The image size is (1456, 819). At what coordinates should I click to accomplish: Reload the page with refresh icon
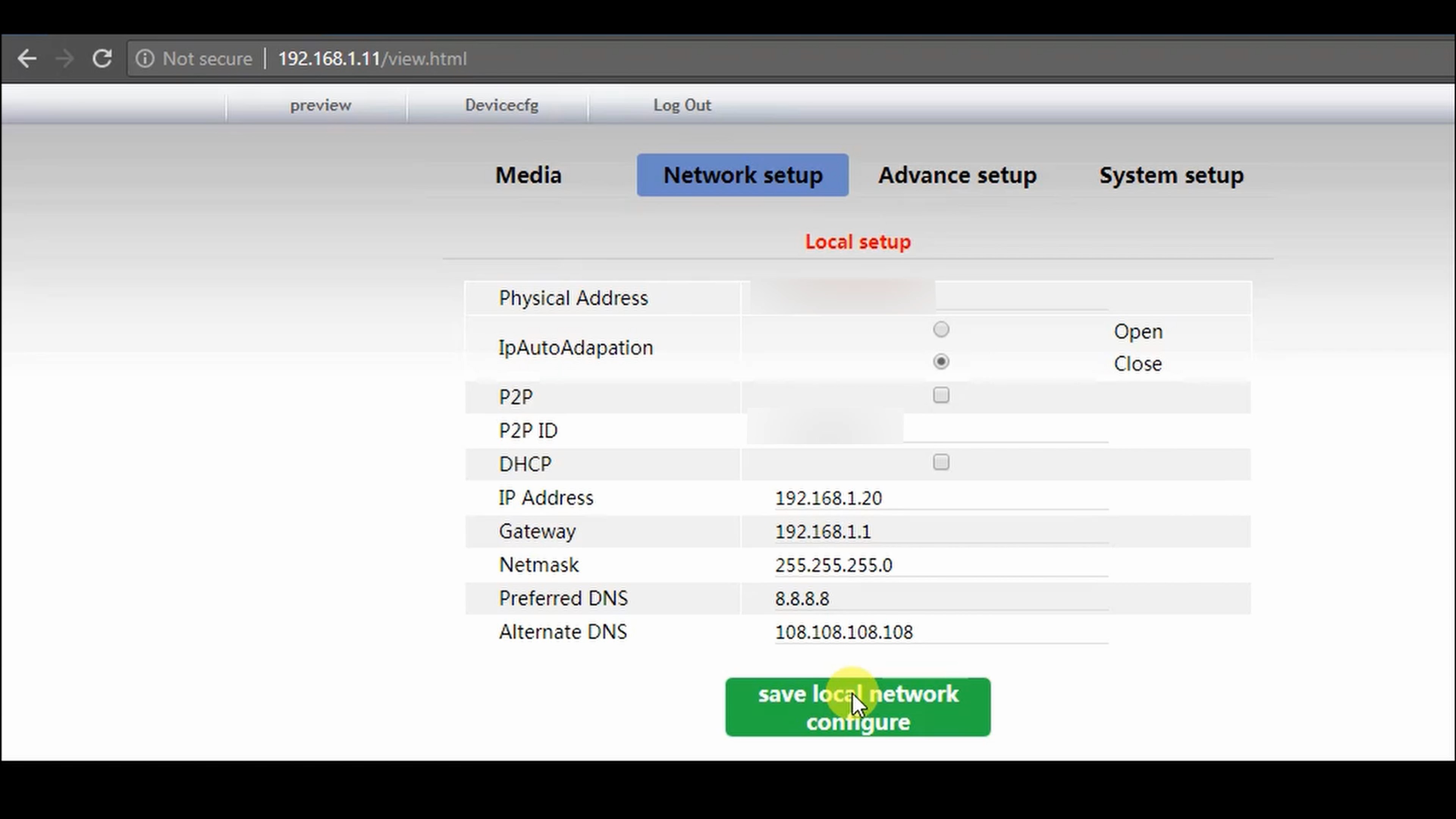102,58
